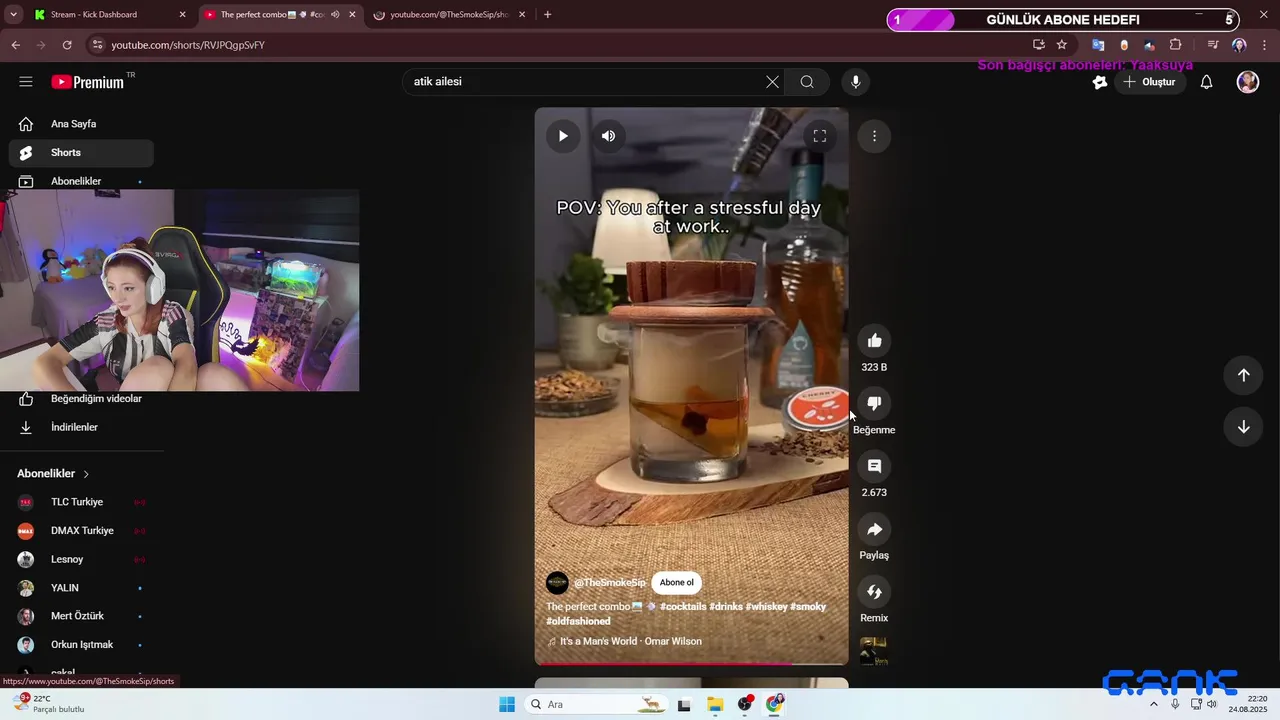Click the search box with 'atik ailesi'
This screenshot has height=720, width=1280.
pyautogui.click(x=585, y=82)
